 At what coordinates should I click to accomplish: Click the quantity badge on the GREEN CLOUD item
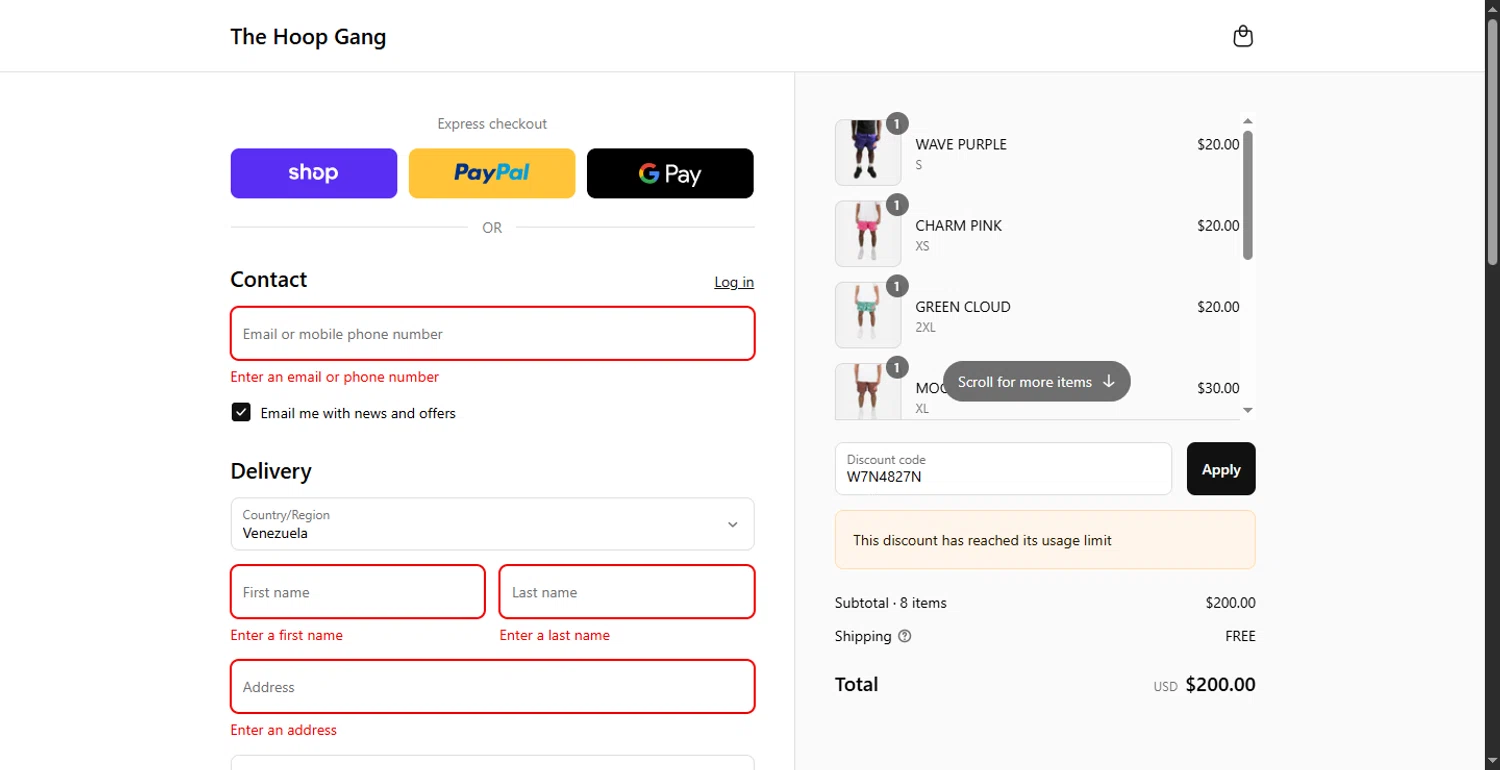[x=897, y=286]
